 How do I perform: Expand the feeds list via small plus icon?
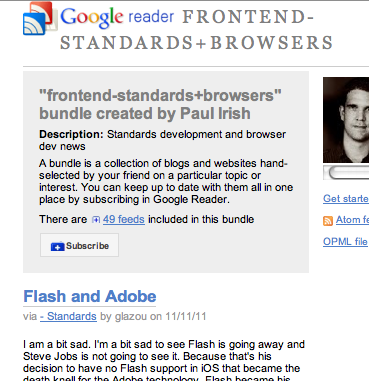tap(96, 220)
